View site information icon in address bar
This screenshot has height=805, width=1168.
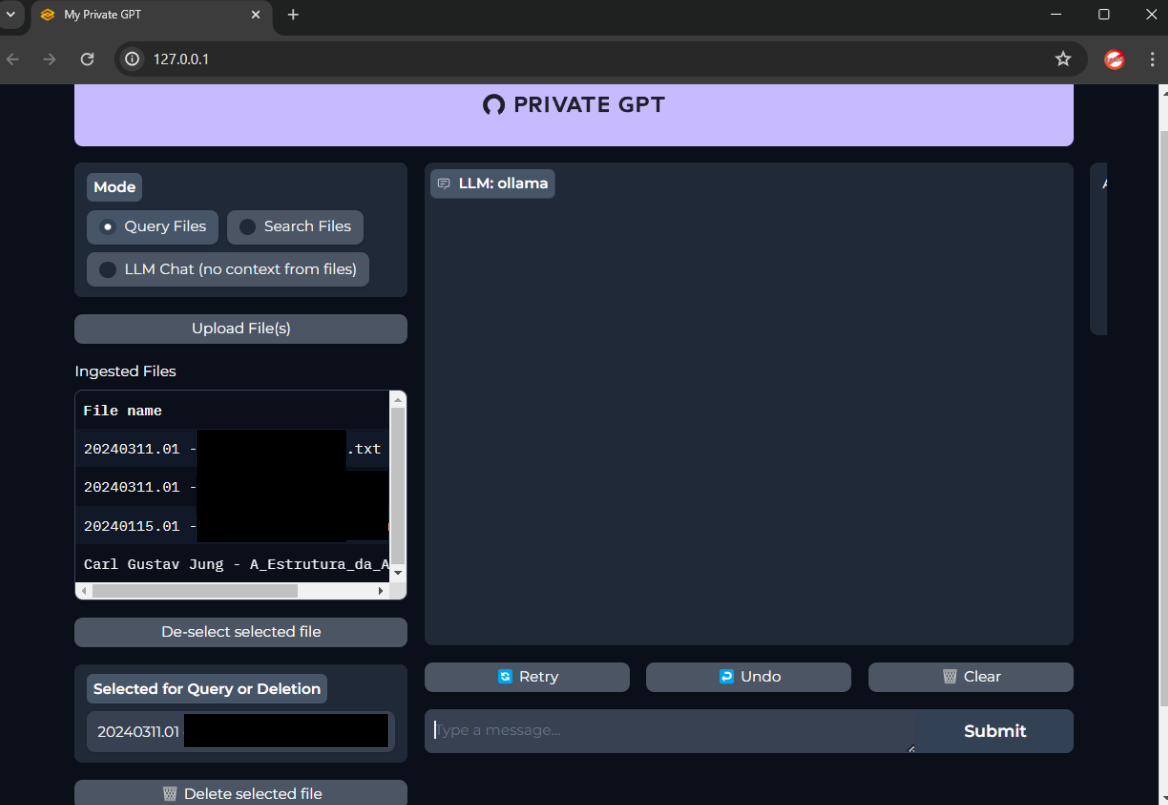click(x=132, y=59)
